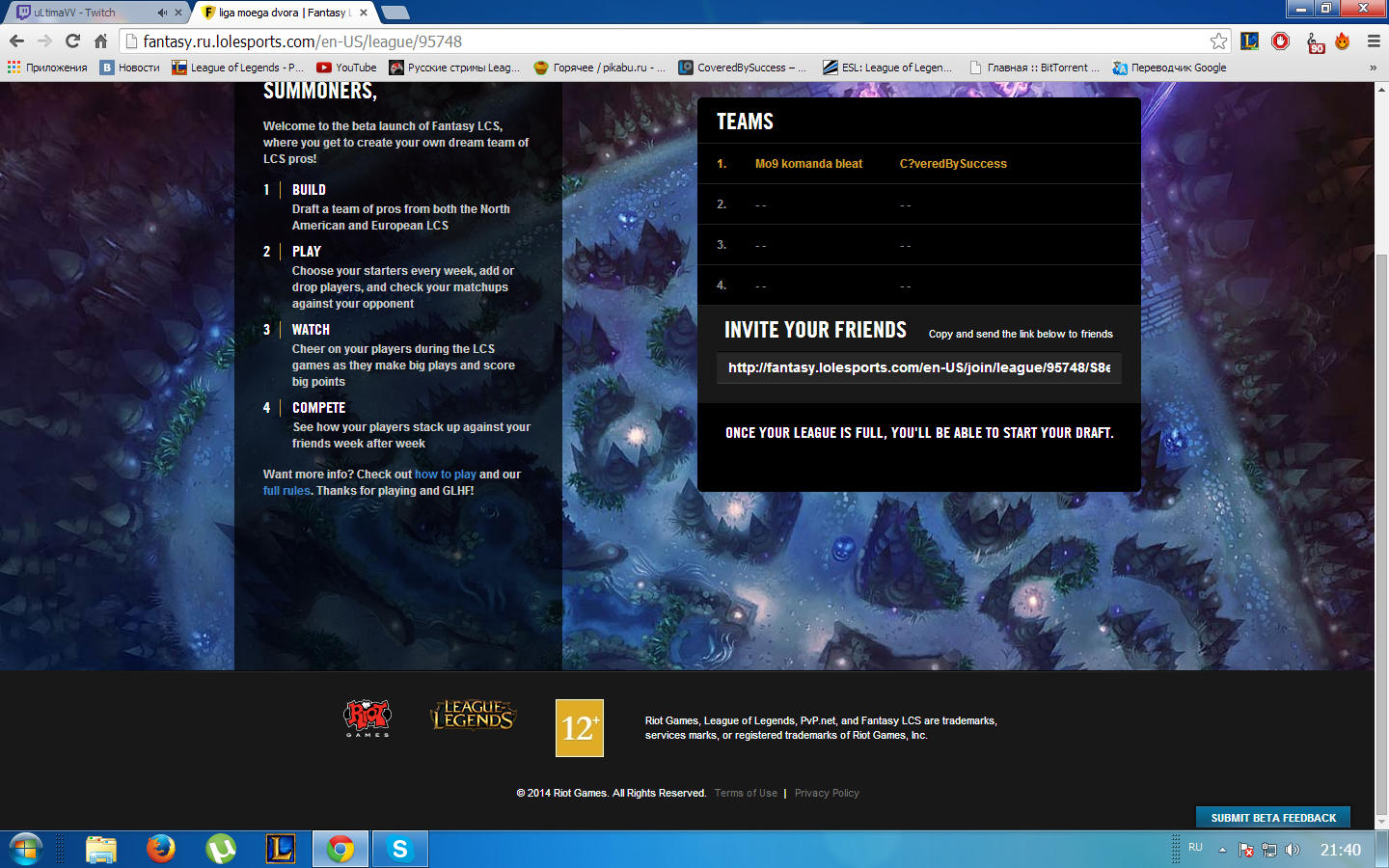
Task: Click the Riot Games logo
Action: [x=368, y=719]
